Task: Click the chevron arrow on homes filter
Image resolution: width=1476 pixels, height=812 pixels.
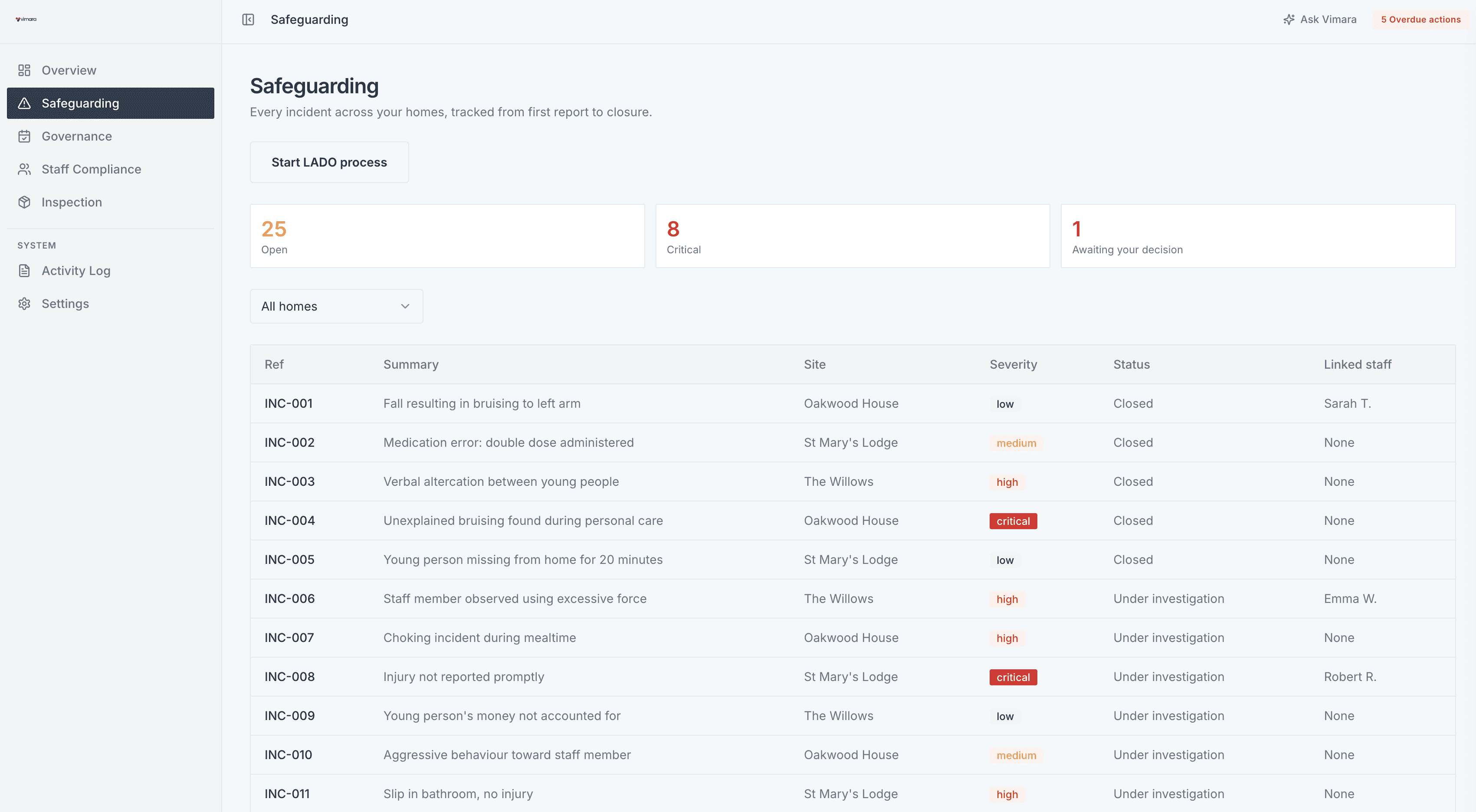Action: pos(405,306)
